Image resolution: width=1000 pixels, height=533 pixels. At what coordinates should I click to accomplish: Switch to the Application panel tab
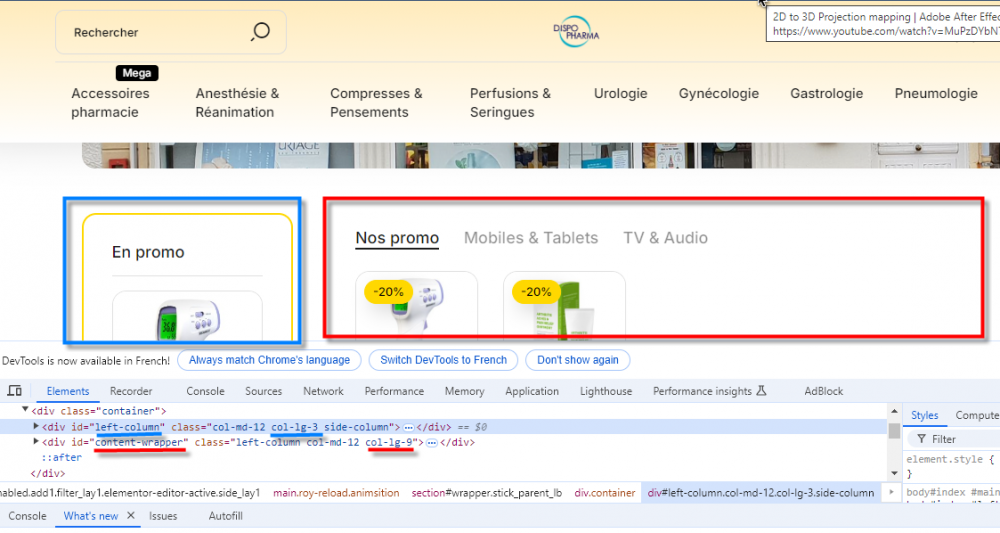tap(532, 391)
